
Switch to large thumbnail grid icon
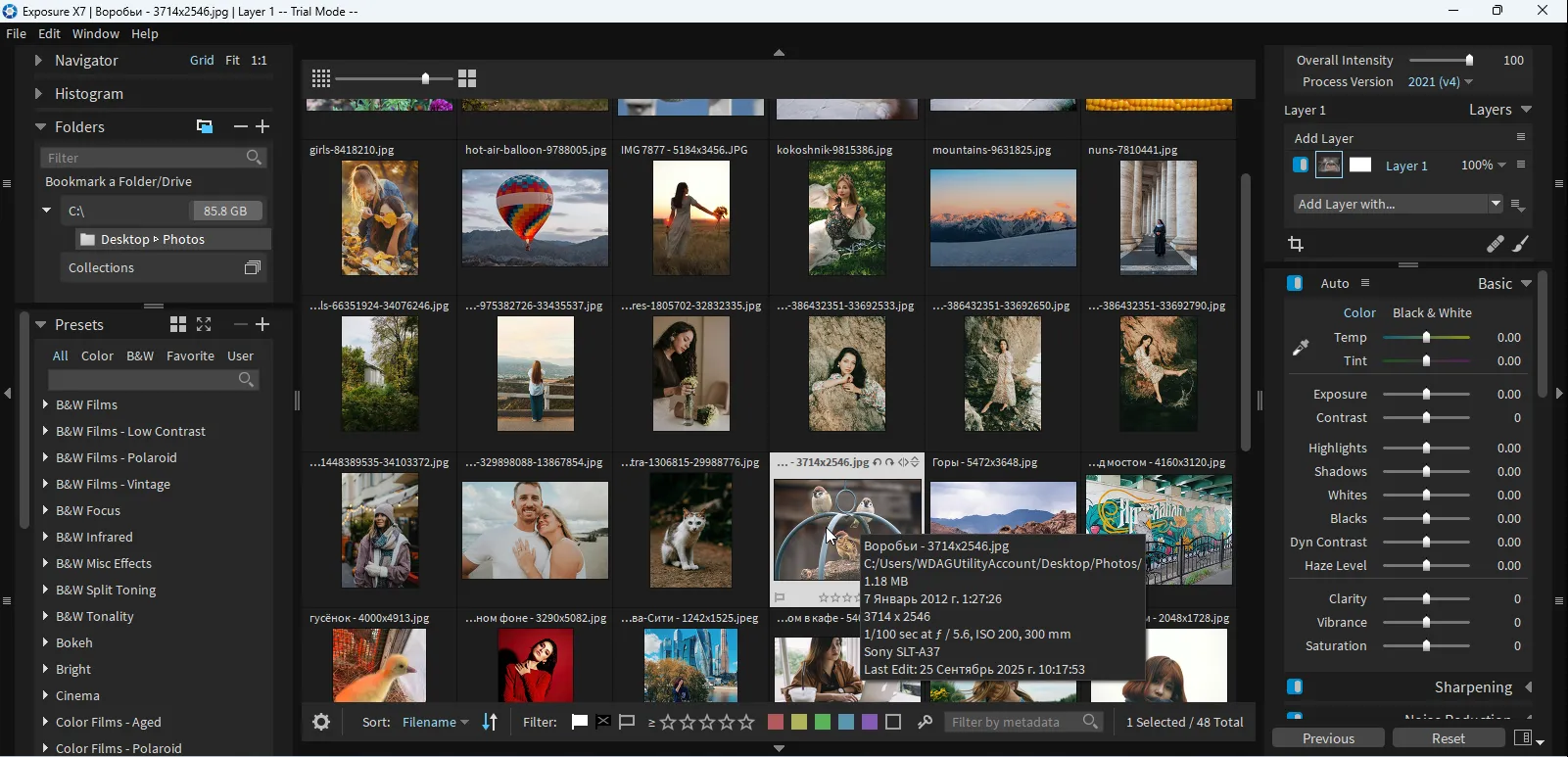click(467, 78)
